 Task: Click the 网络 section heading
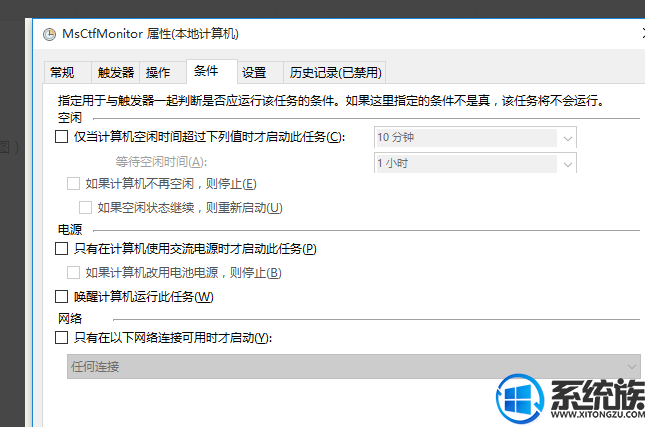click(70, 318)
